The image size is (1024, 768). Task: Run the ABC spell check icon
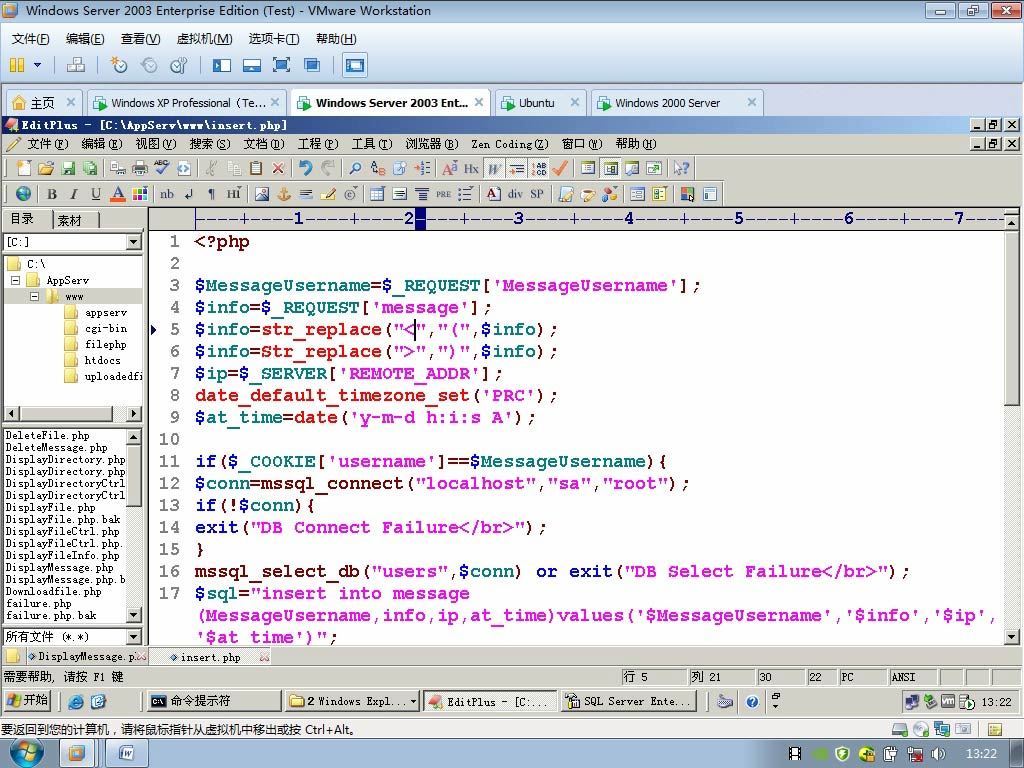(161, 168)
